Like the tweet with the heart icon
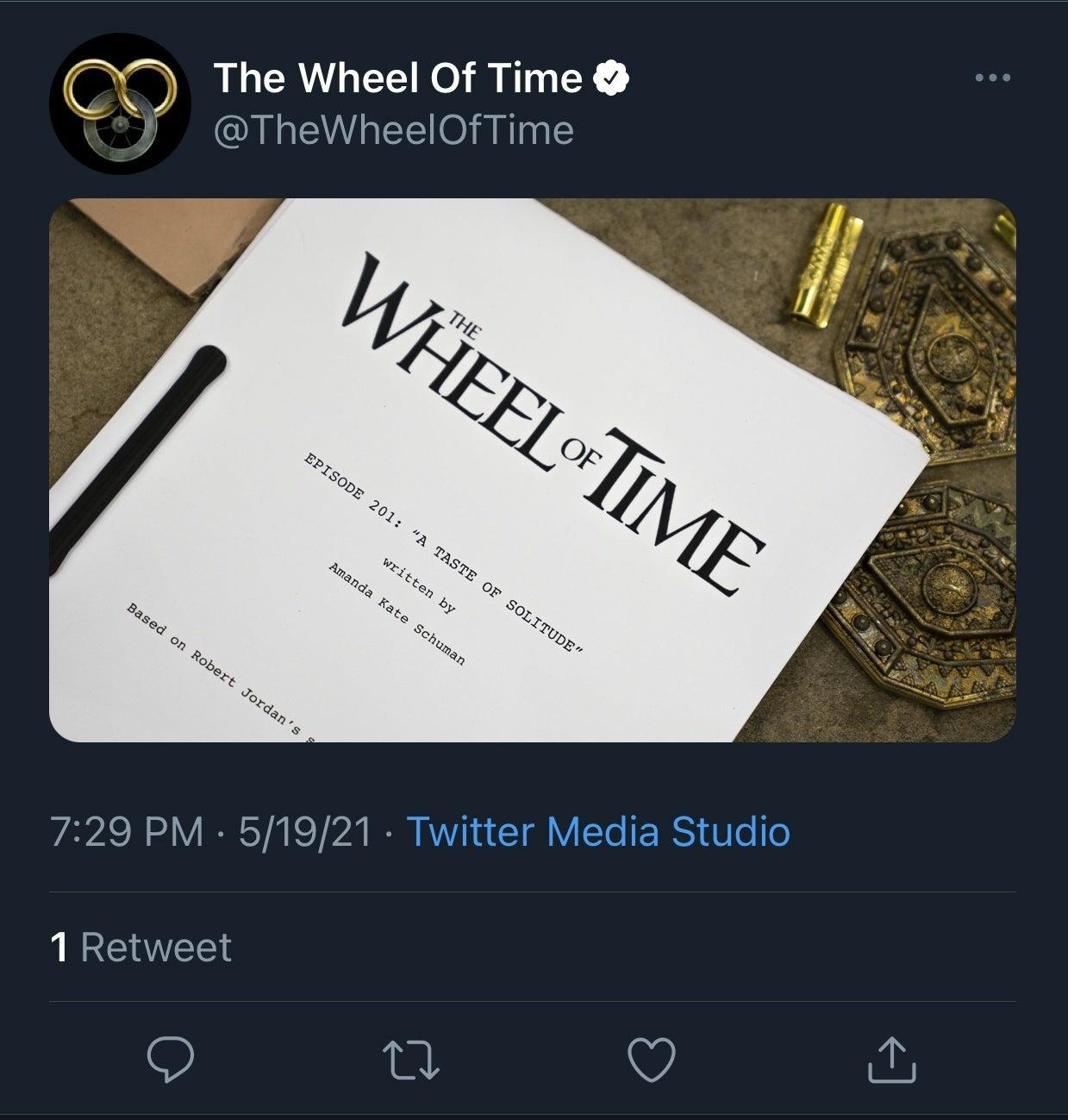Viewport: 1068px width, 1120px height. pos(652,1059)
